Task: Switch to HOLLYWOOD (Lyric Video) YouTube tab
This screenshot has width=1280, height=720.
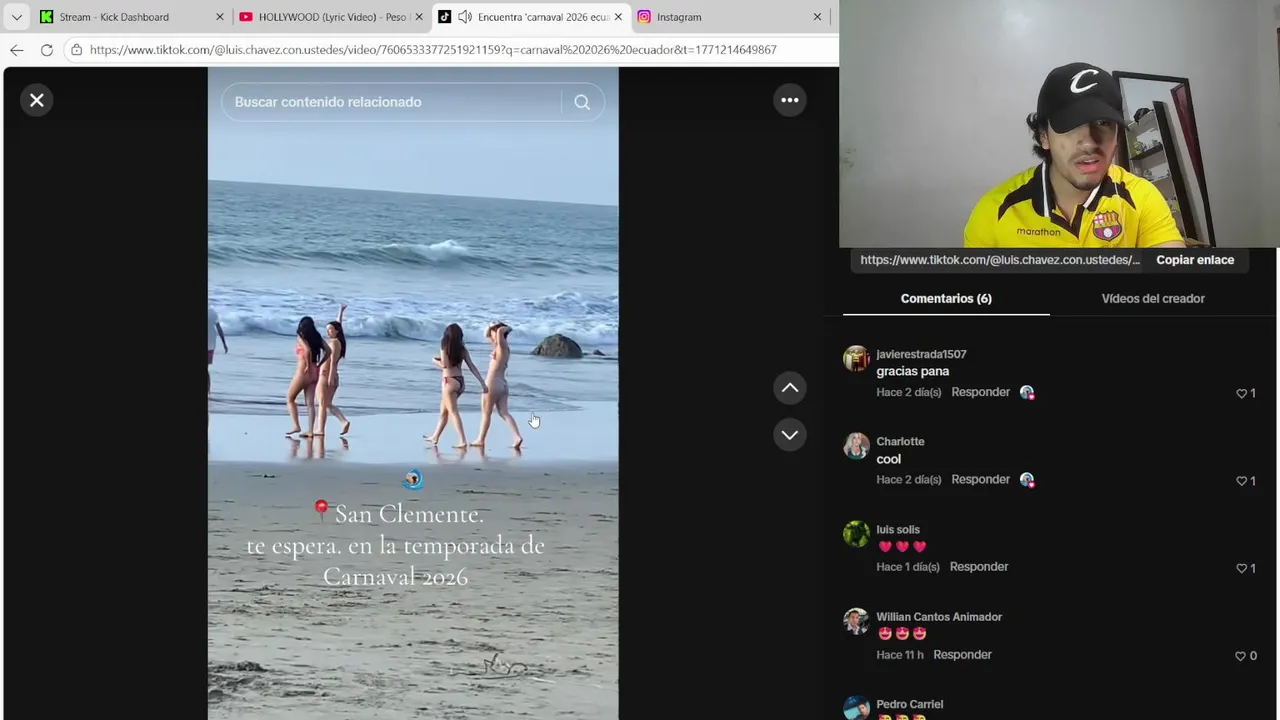Action: [331, 17]
